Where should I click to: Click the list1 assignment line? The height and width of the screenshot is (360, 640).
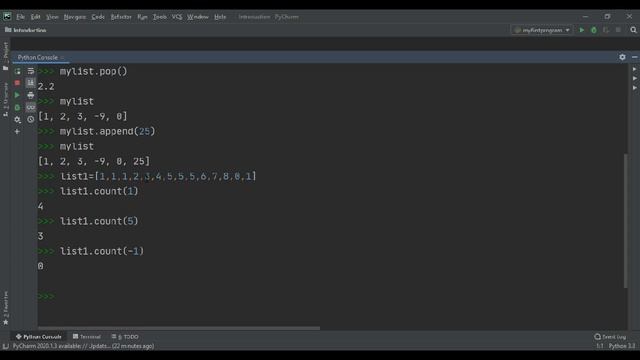[158, 176]
